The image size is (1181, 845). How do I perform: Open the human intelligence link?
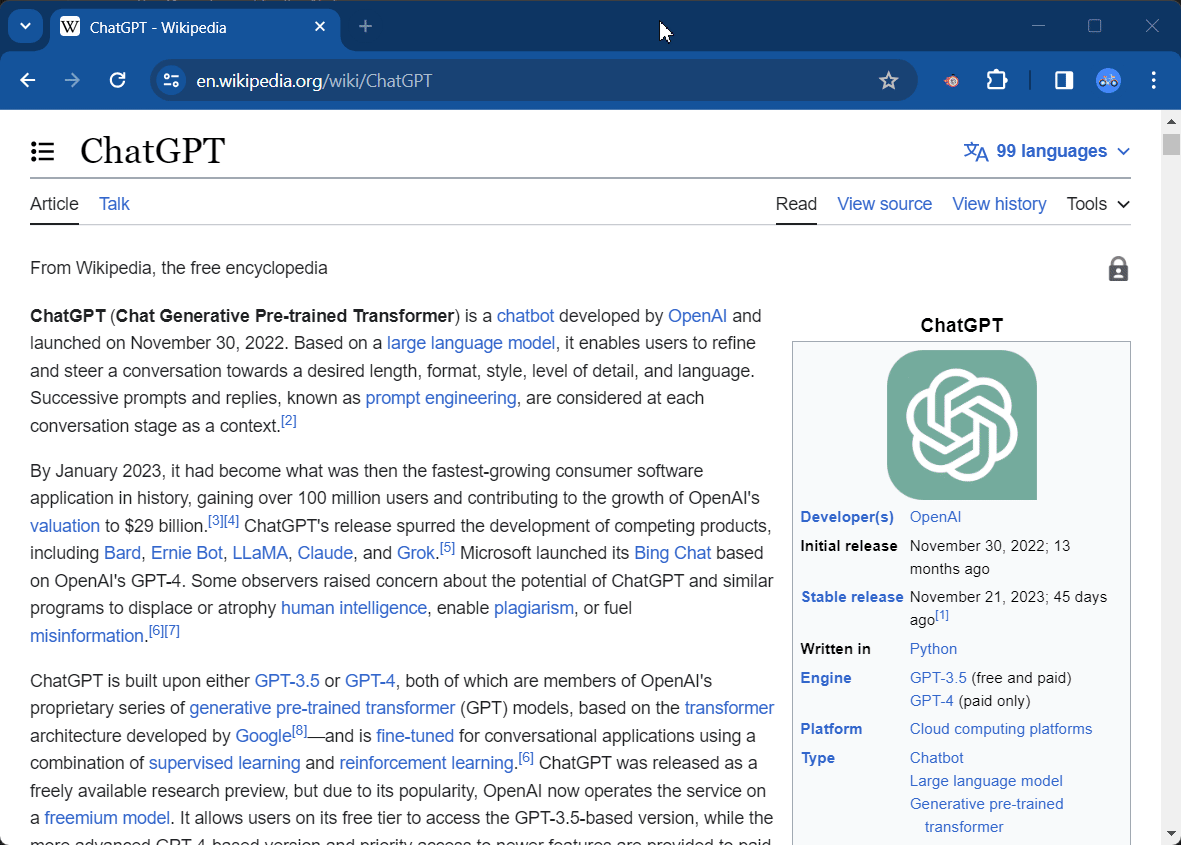[x=354, y=608]
